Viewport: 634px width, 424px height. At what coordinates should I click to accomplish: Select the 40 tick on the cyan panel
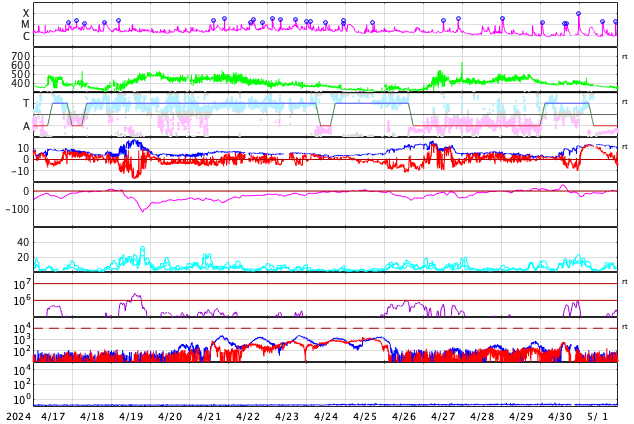pos(23,242)
